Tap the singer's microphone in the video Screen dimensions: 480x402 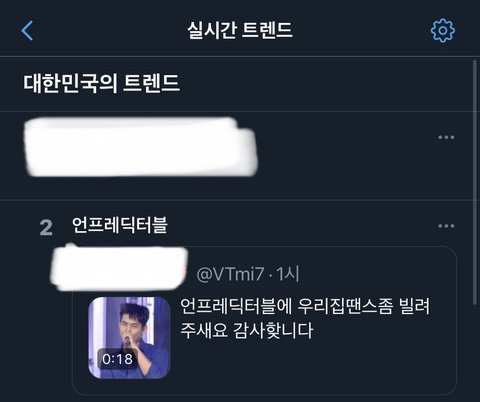(127, 341)
